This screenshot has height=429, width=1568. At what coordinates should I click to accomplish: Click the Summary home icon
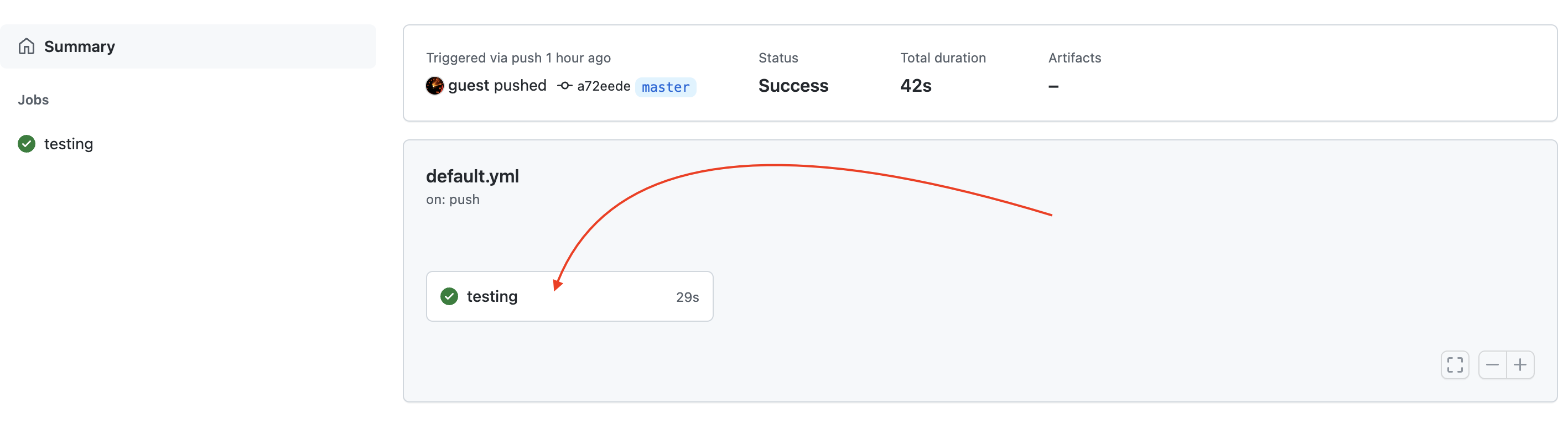coord(26,47)
